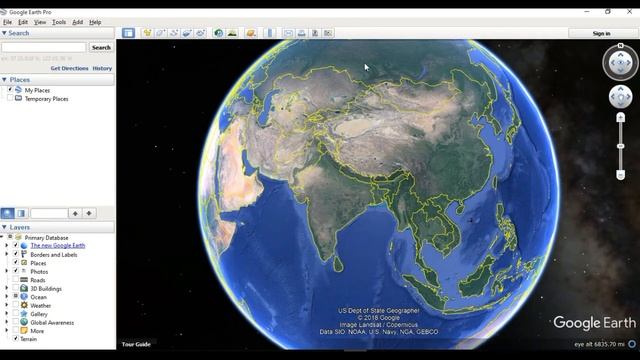The height and width of the screenshot is (360, 640).
Task: Show historical imagery with the clock icon
Action: 219,33
